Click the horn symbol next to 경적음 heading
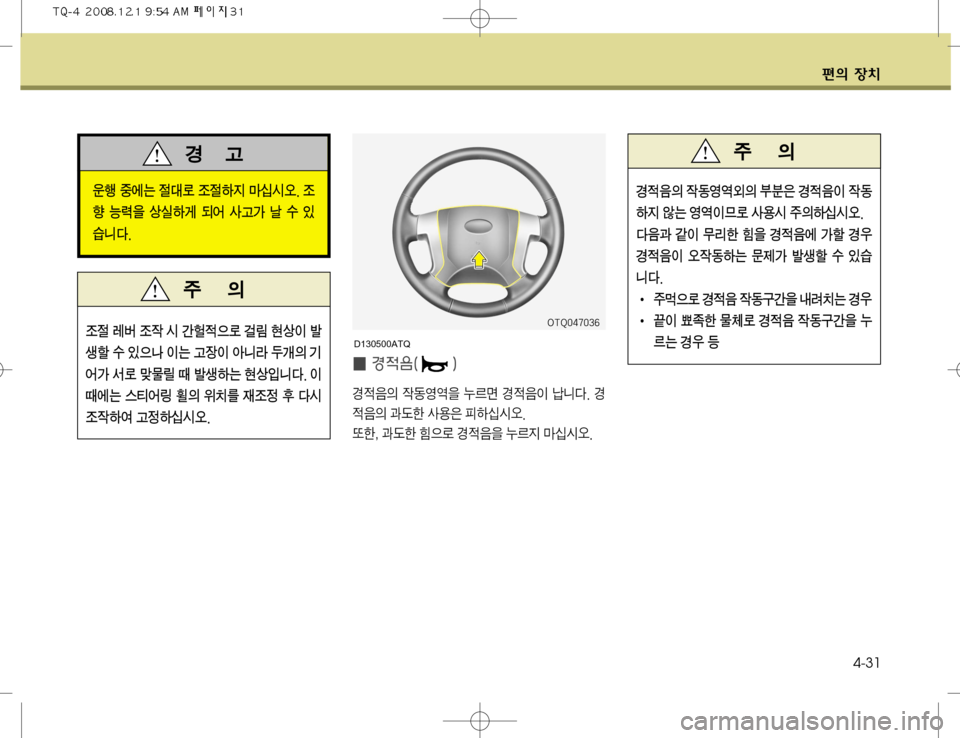 coord(435,365)
